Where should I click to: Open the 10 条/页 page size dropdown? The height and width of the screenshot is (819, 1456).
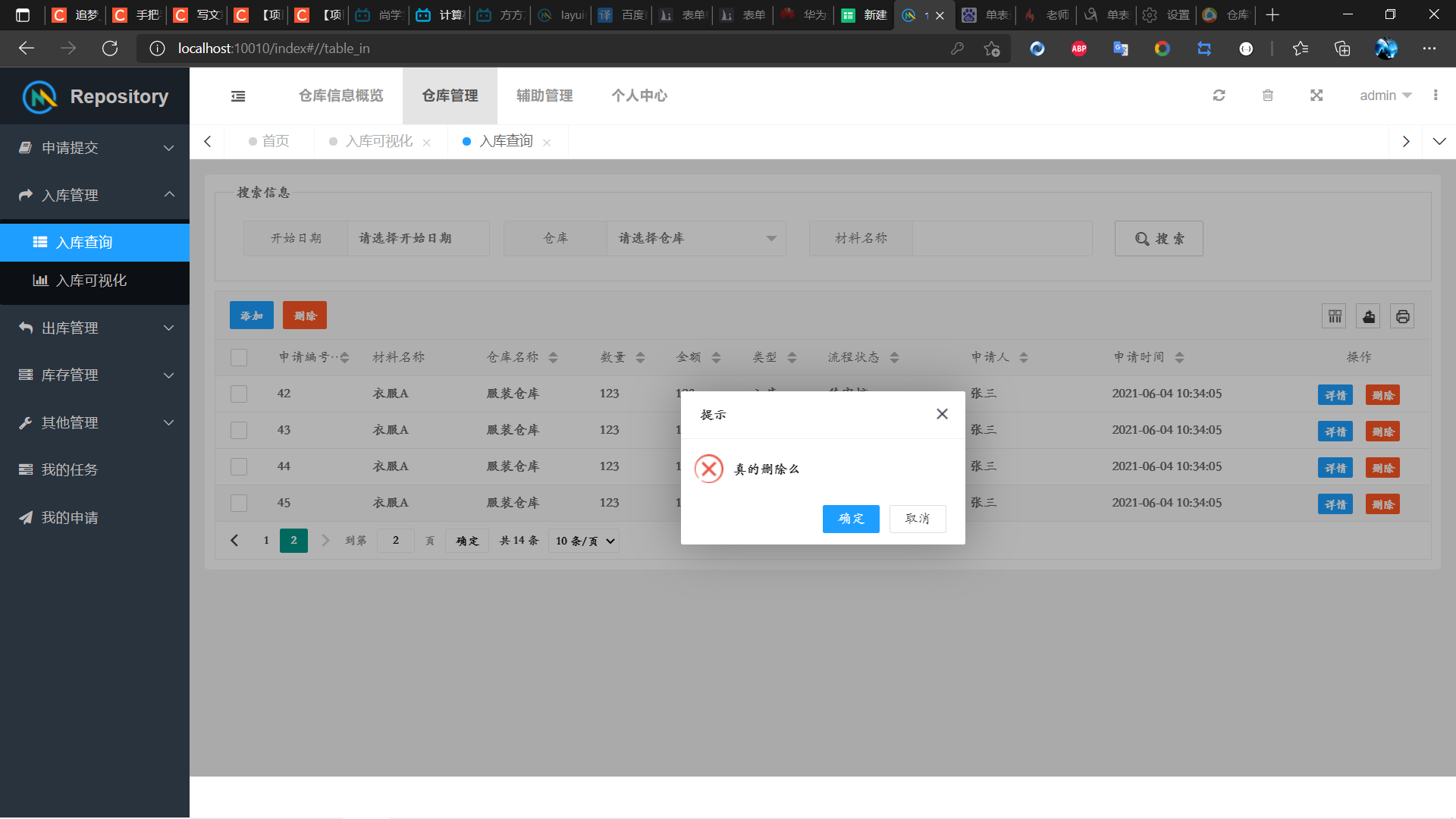tap(584, 541)
